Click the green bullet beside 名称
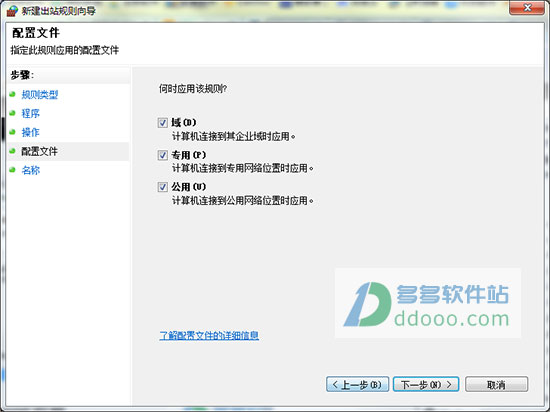This screenshot has height=412, width=550. [x=13, y=170]
